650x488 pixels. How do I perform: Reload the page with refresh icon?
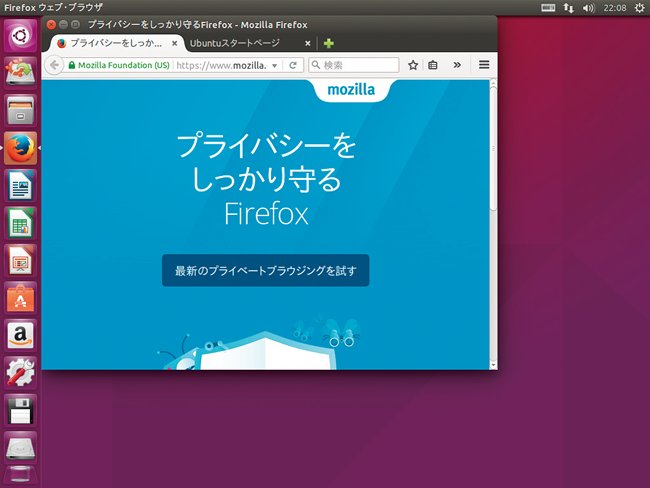(x=293, y=65)
